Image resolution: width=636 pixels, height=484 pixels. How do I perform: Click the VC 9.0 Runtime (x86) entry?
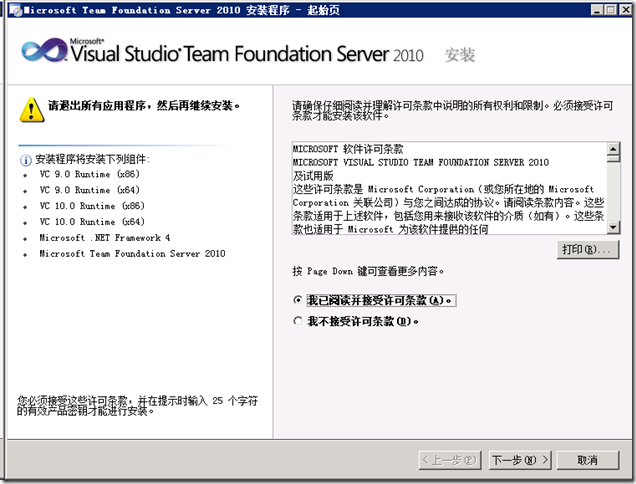click(x=89, y=174)
